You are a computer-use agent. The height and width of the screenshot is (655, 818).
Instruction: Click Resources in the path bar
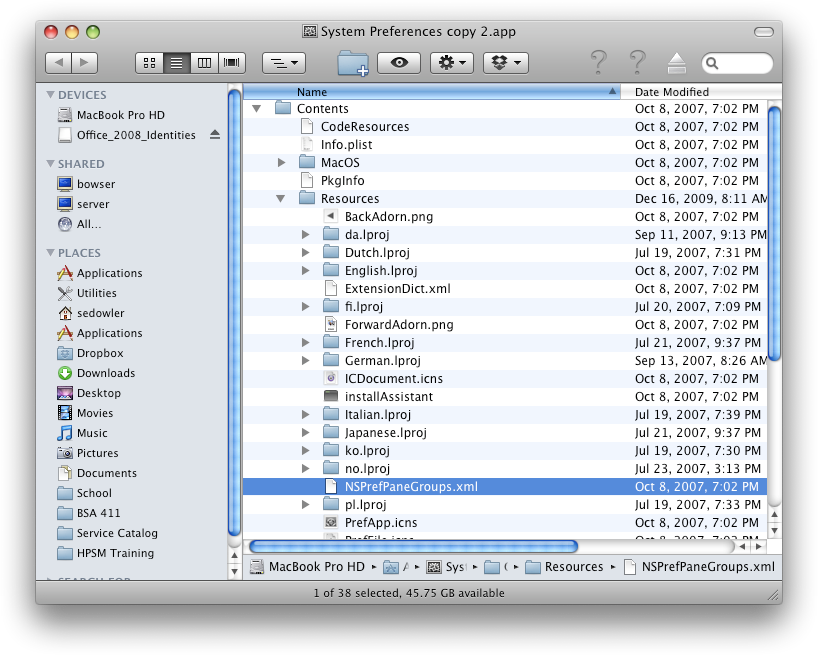coord(564,567)
